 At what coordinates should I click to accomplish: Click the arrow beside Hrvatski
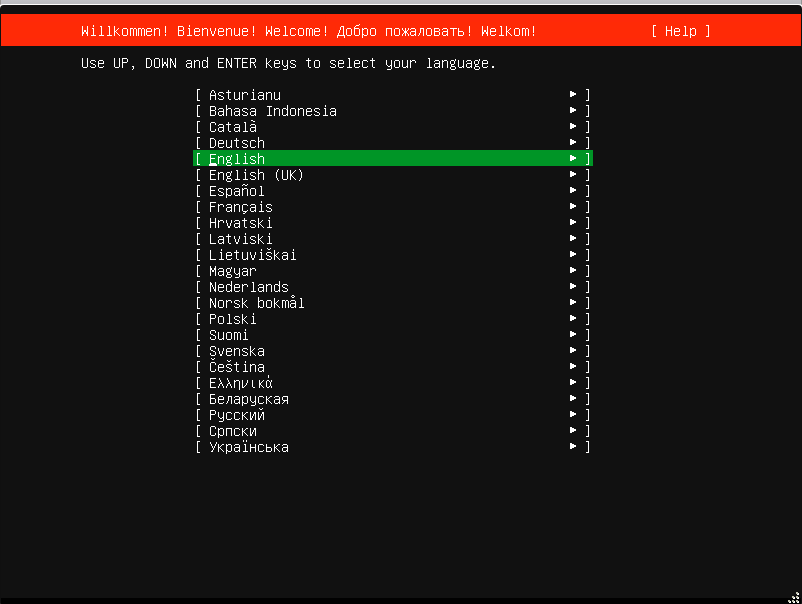click(573, 223)
